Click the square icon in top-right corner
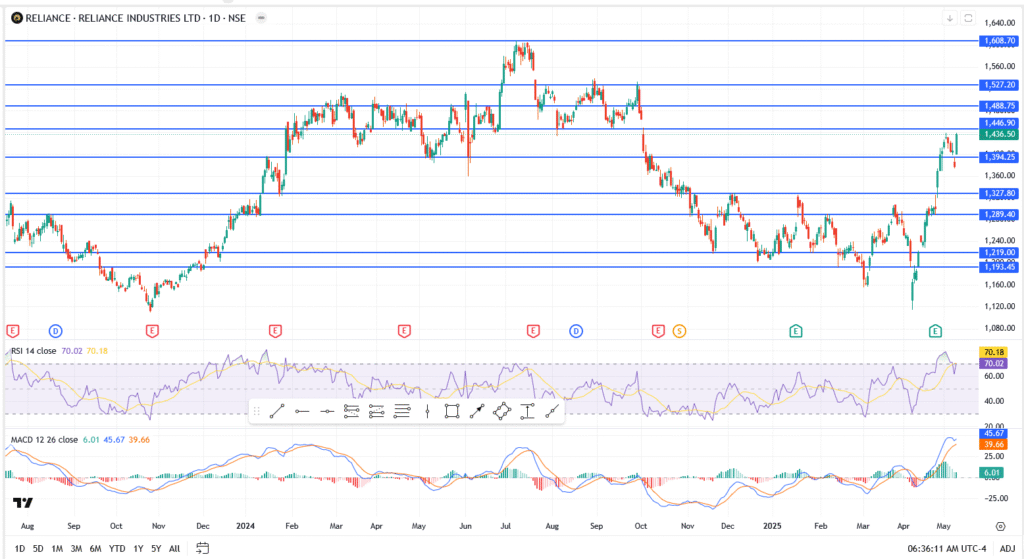The height and width of the screenshot is (559, 1024). (x=967, y=18)
